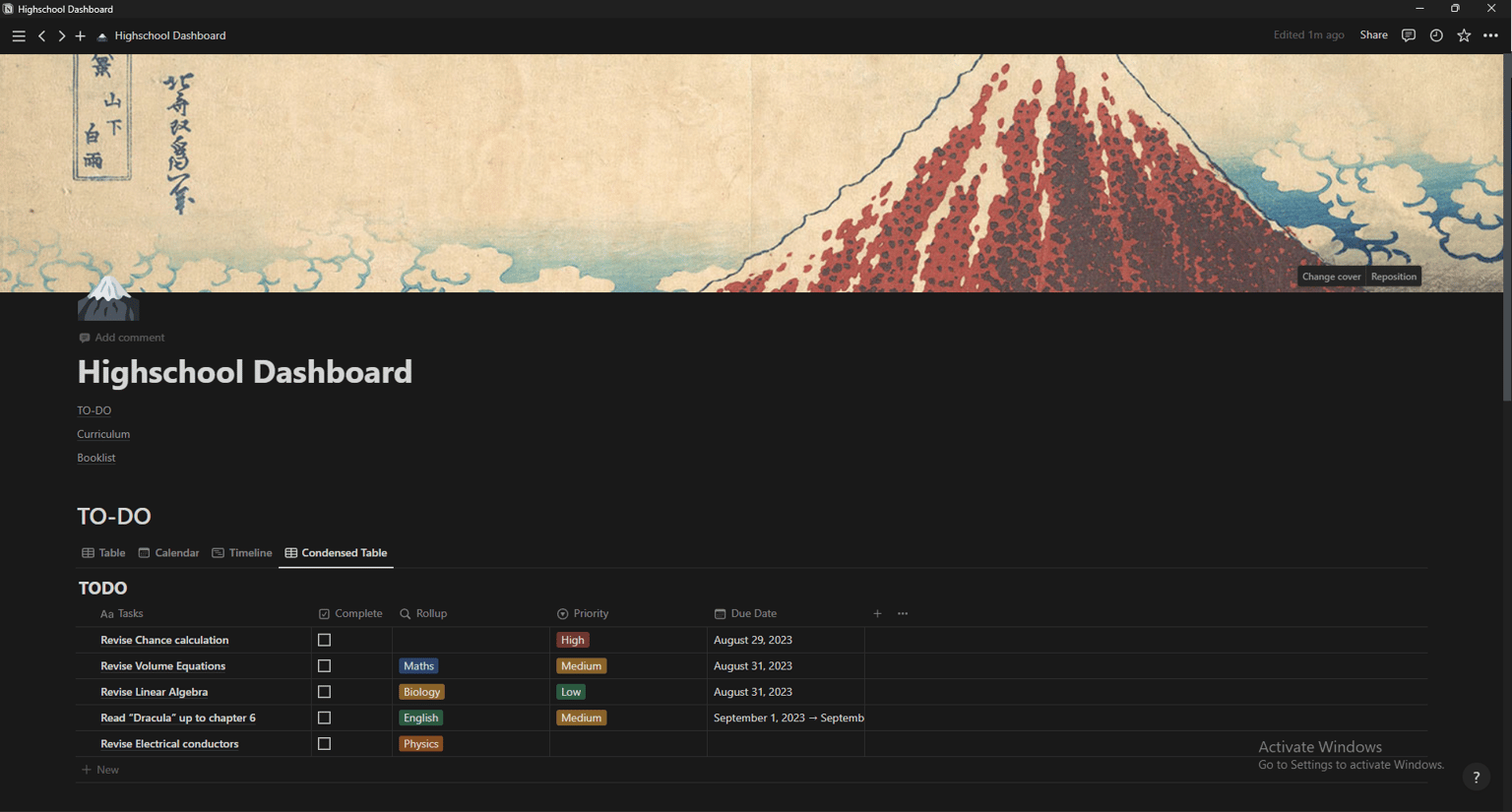Switch to the Calendar view tab
Screen dimensions: 1512x812
168,553
